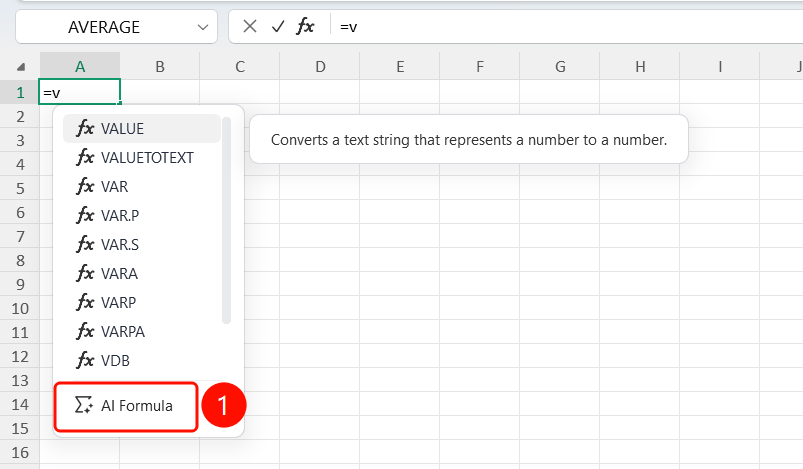
Task: Select column D header
Action: tap(320, 67)
